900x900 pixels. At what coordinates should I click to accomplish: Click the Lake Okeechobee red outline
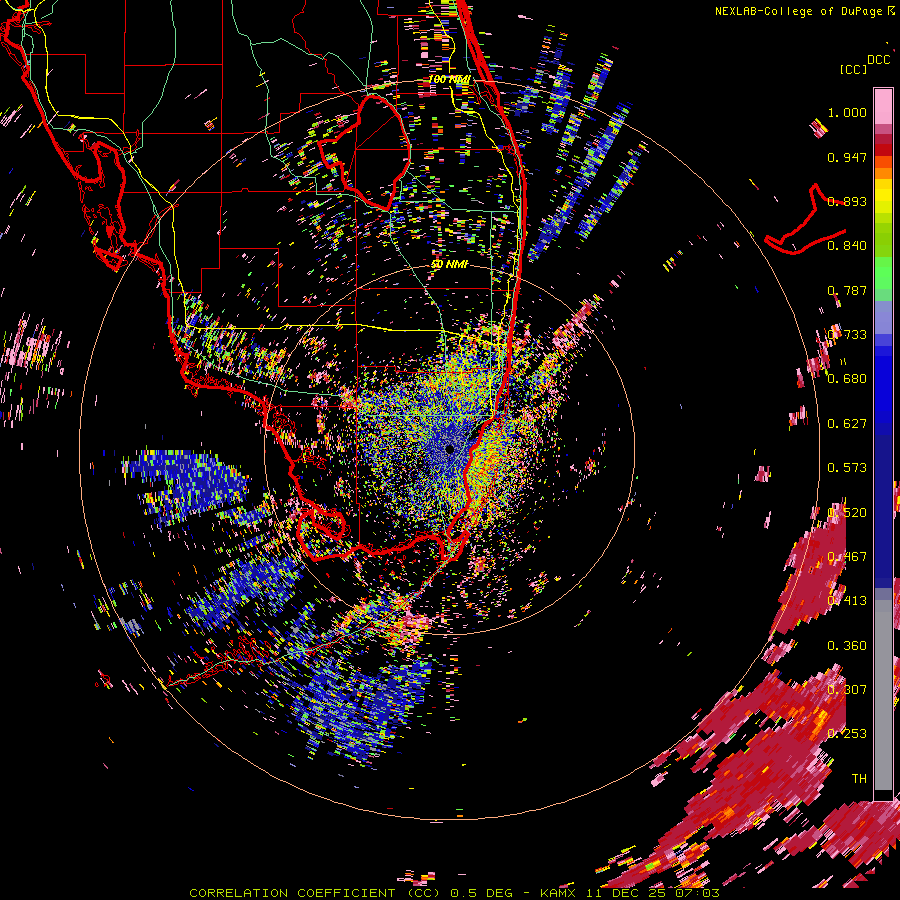[366, 152]
